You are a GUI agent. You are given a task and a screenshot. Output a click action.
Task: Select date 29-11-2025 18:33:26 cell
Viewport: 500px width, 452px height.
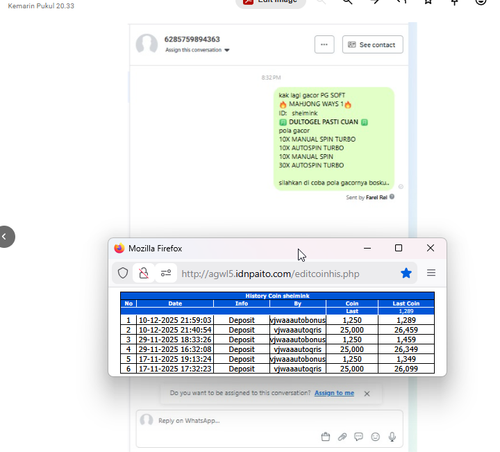[175, 340]
